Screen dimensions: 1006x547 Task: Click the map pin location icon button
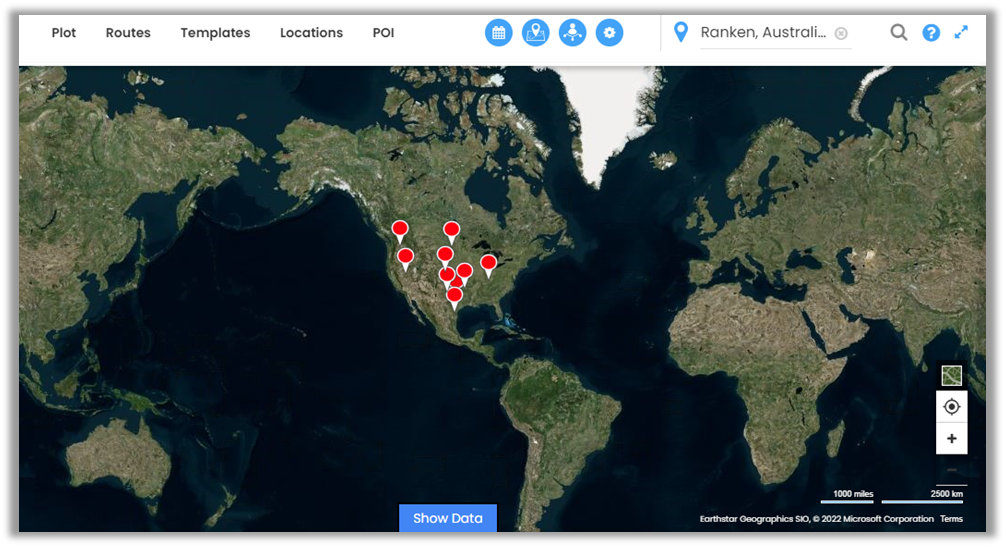536,33
